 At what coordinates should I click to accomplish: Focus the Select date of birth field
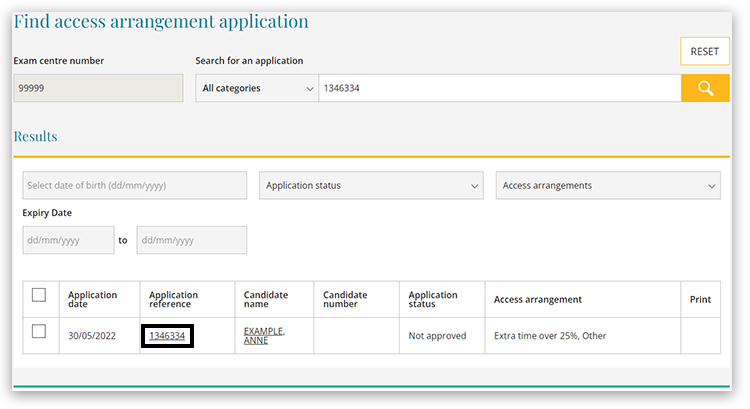pos(134,185)
